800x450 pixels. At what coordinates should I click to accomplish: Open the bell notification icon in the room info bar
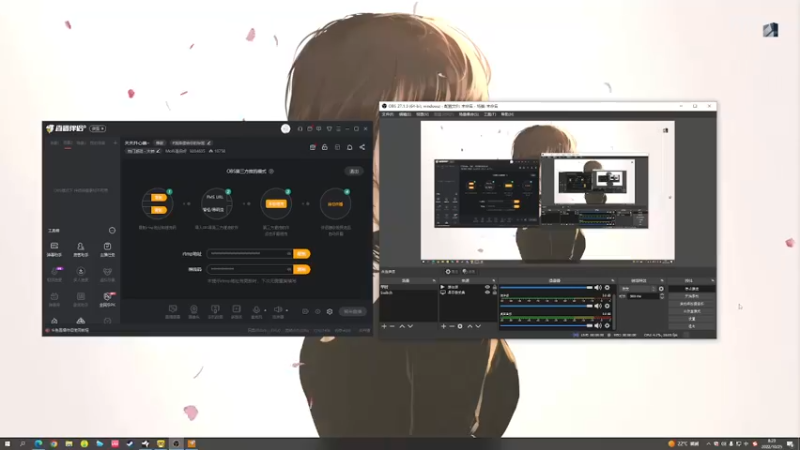(349, 147)
